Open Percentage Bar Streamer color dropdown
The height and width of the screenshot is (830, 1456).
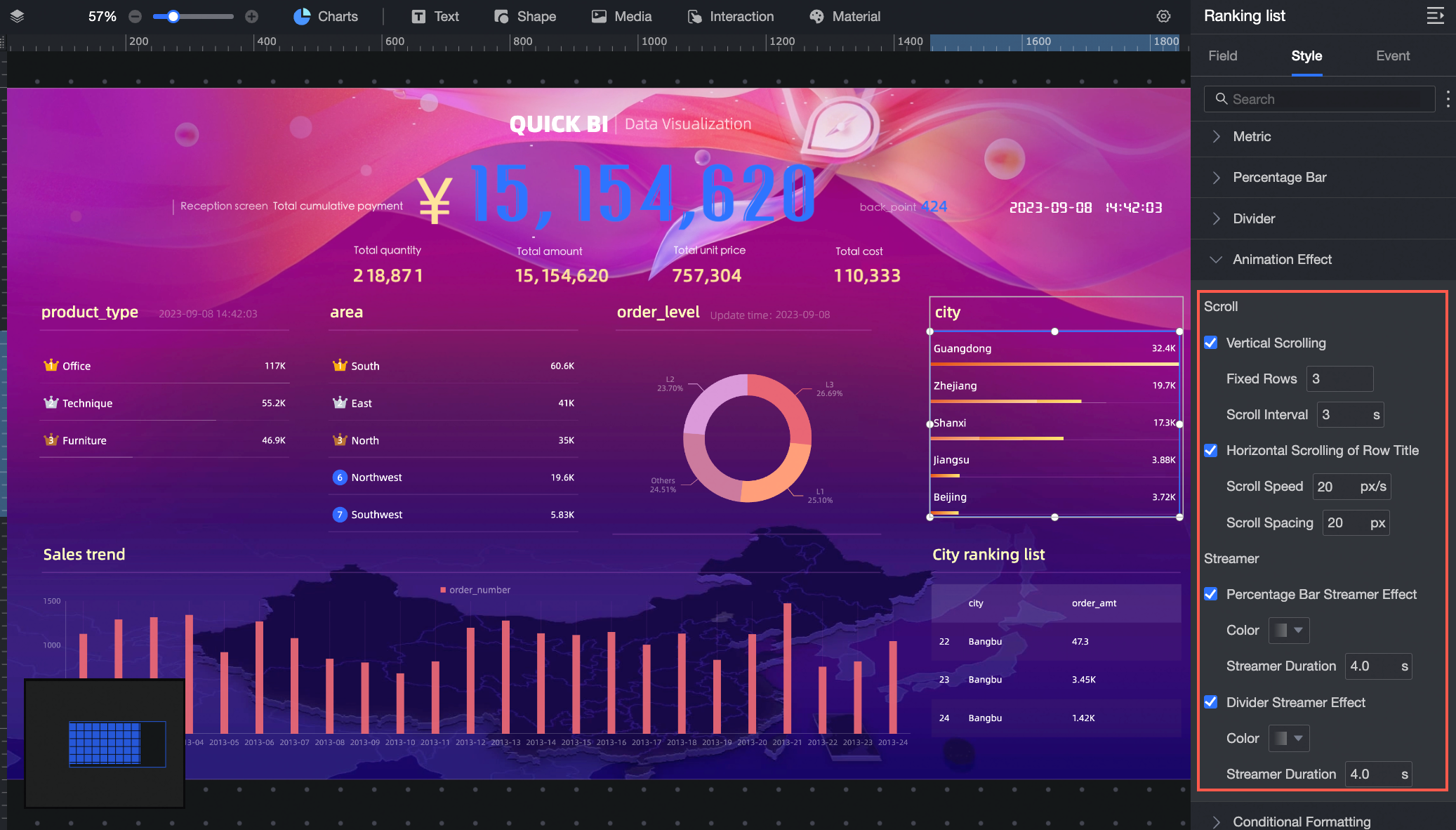point(1288,631)
